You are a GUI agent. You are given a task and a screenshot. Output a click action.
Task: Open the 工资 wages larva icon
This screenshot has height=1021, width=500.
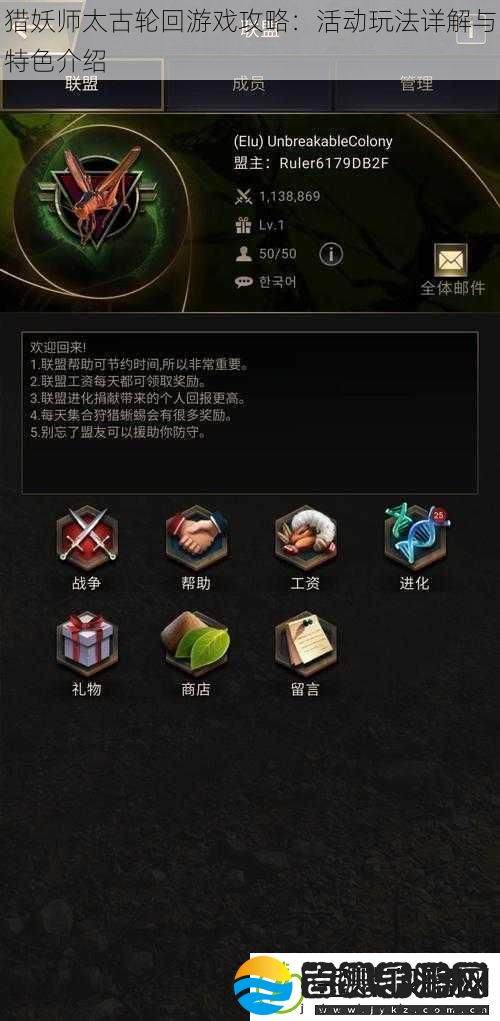click(305, 537)
